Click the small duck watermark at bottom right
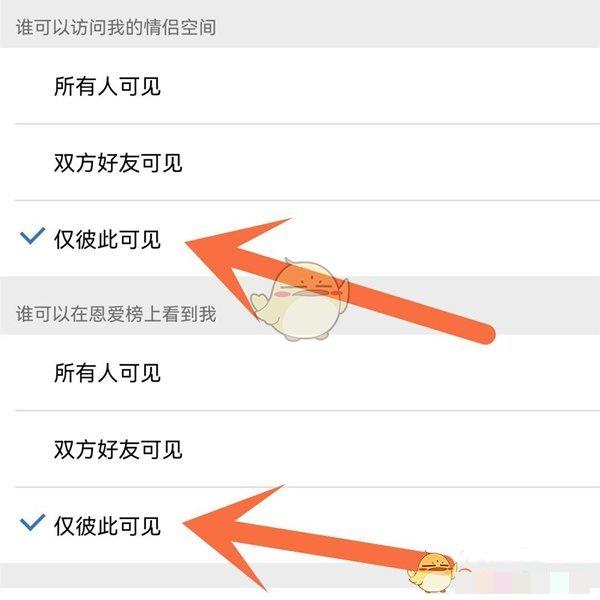The image size is (600, 600). [x=434, y=571]
